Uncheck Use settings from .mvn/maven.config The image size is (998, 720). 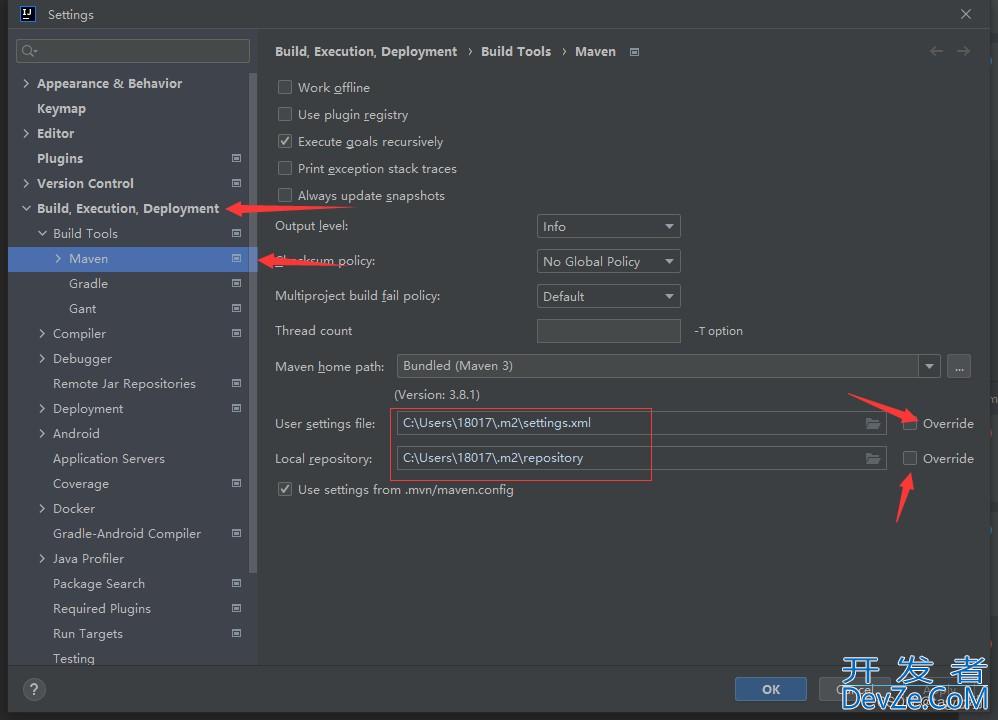[285, 490]
